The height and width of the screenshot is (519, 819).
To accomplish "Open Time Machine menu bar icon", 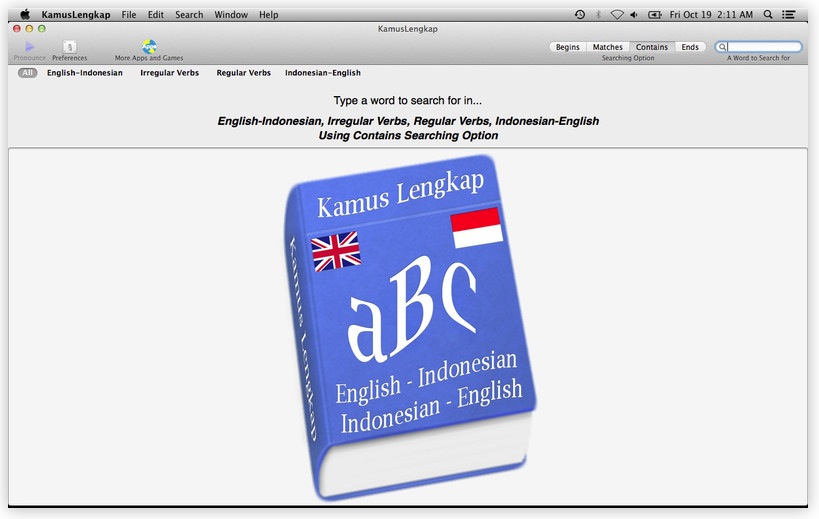I will [580, 15].
